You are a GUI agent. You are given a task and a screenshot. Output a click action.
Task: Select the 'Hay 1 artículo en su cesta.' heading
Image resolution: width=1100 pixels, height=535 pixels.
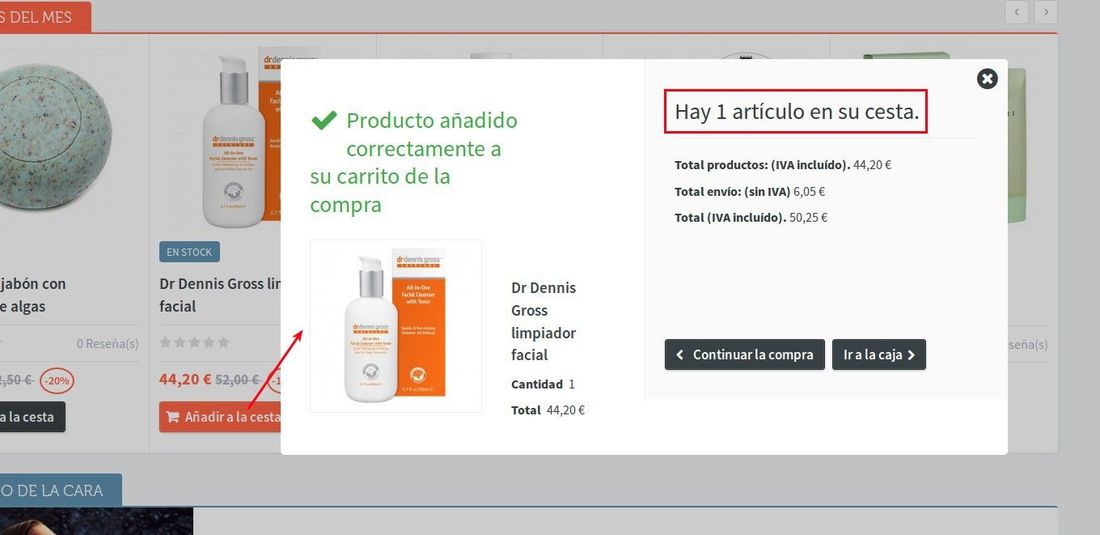[796, 111]
